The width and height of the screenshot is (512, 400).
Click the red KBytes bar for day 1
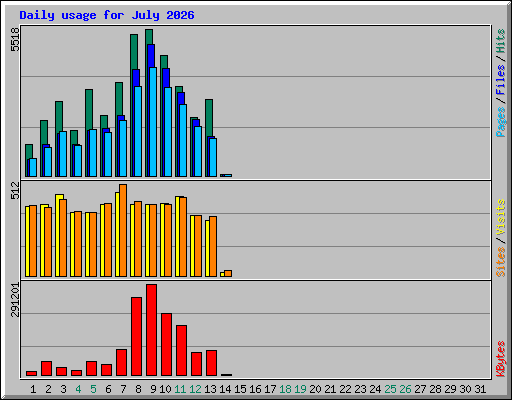[x=32, y=373]
